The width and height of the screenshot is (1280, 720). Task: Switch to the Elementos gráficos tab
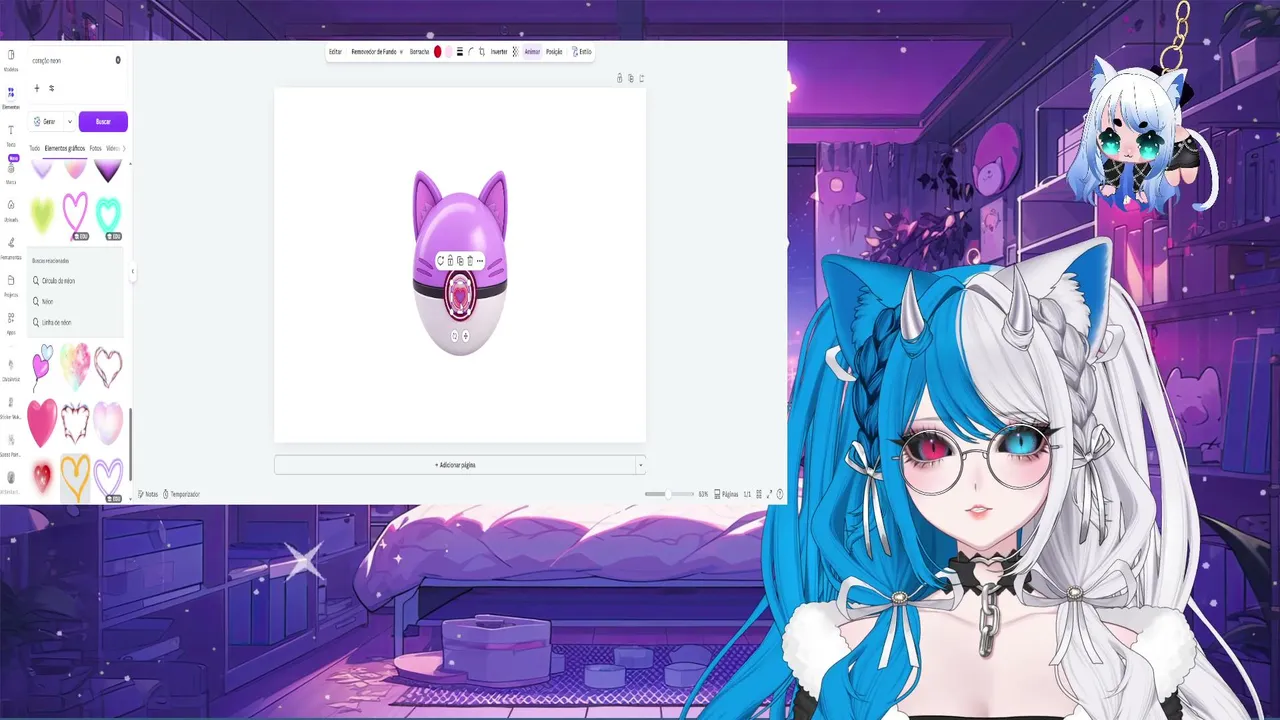click(x=65, y=148)
